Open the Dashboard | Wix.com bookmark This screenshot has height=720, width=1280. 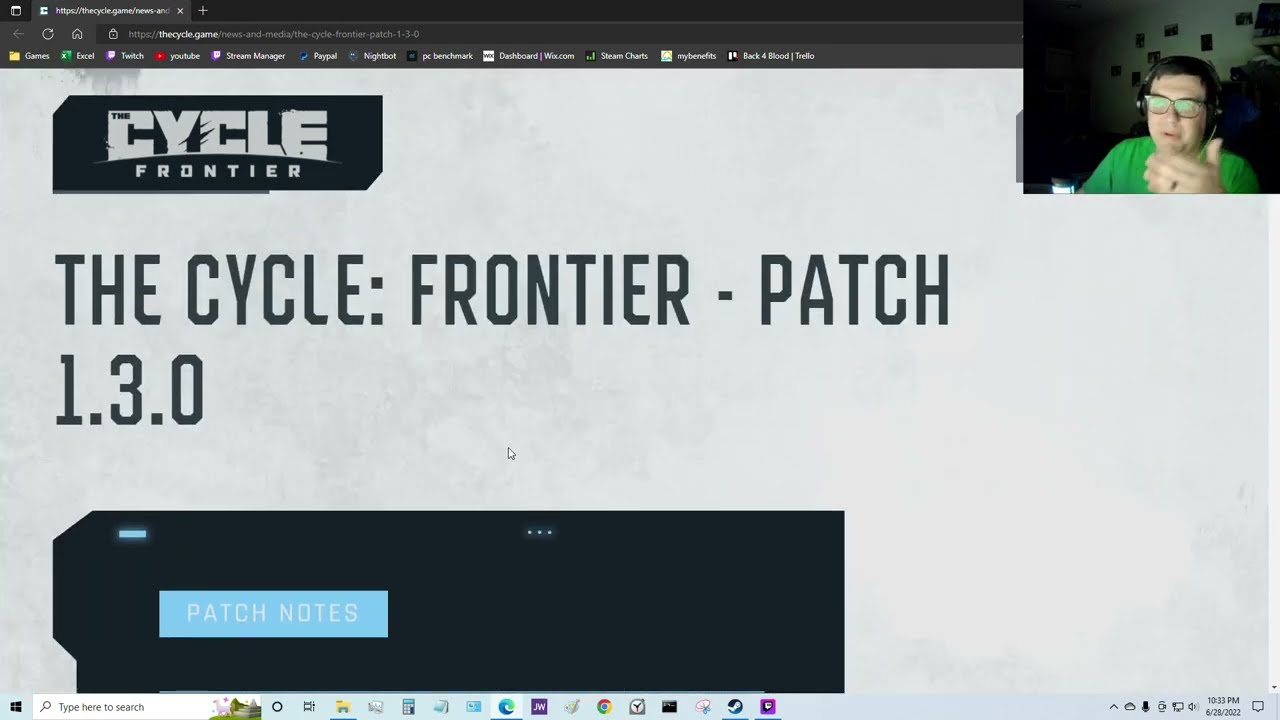coord(529,56)
